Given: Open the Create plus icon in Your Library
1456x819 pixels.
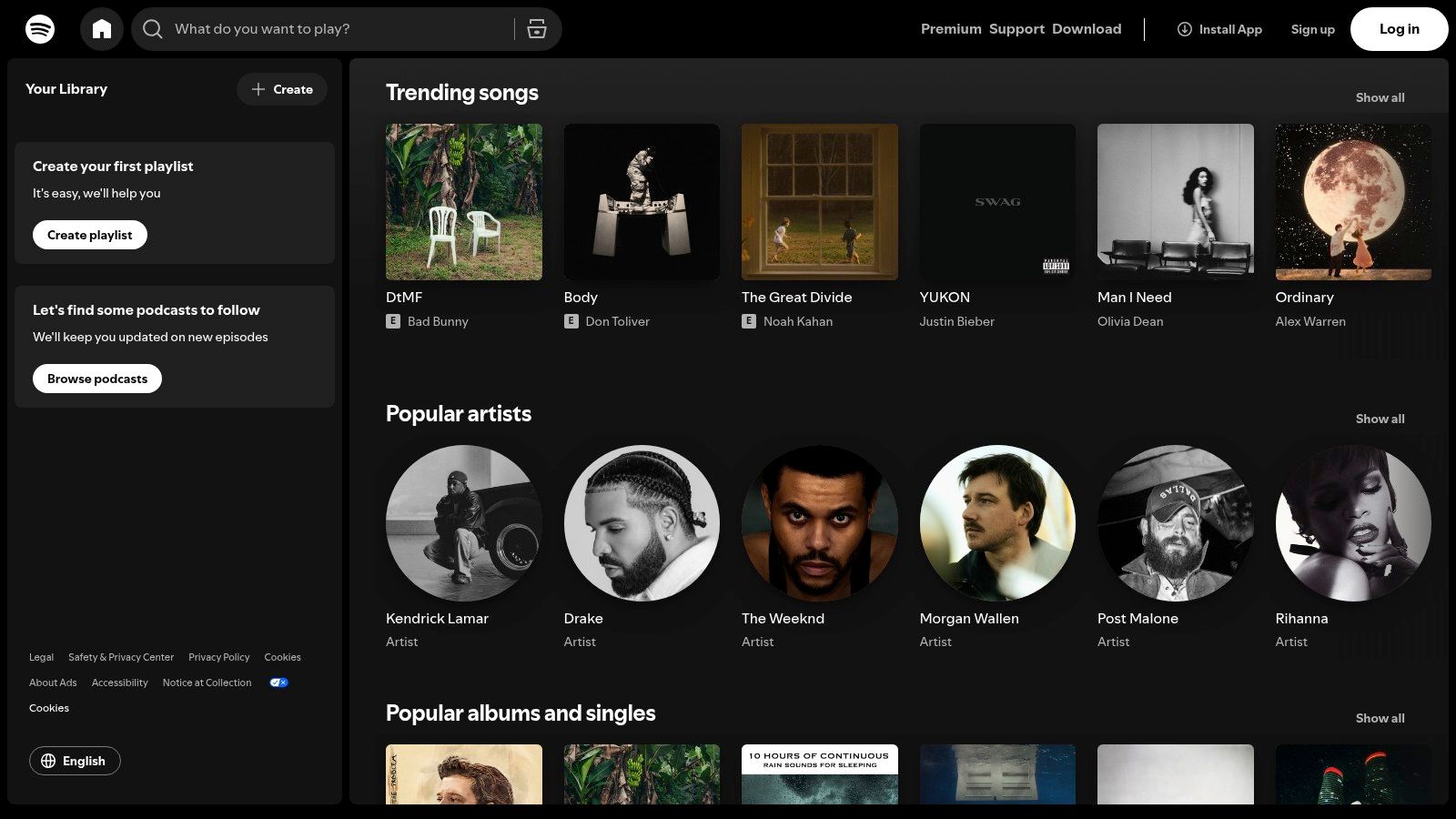Looking at the screenshot, I should (258, 89).
